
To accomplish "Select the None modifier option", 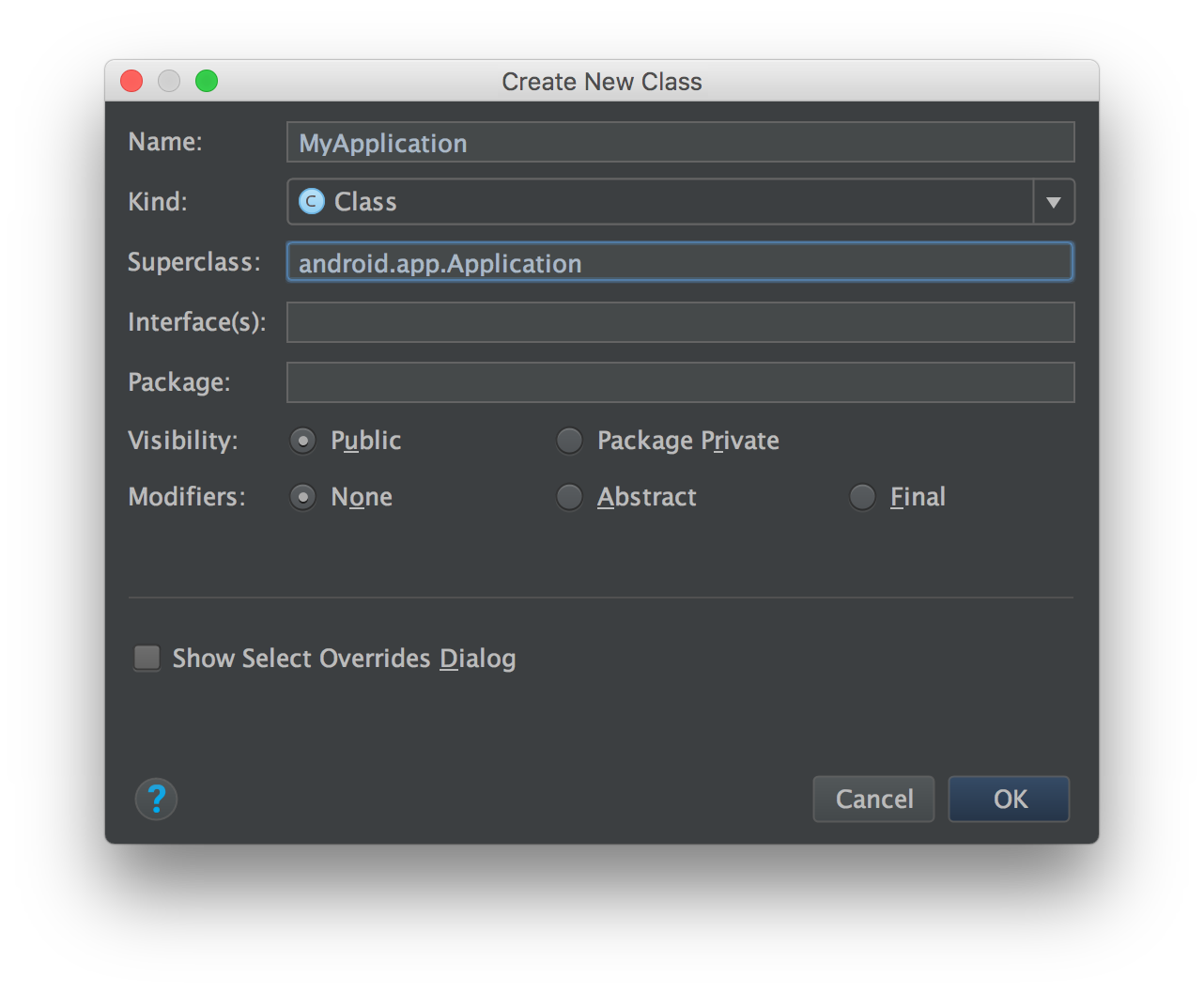I will (x=302, y=496).
